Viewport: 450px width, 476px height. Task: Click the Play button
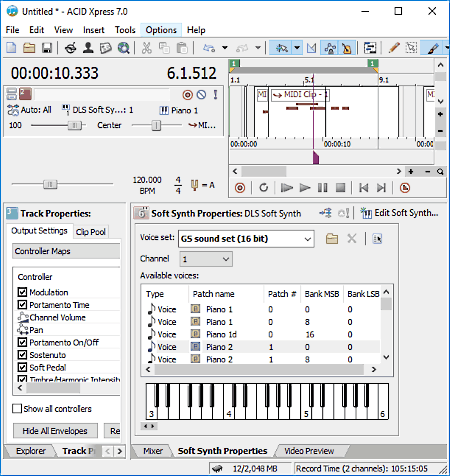(305, 188)
